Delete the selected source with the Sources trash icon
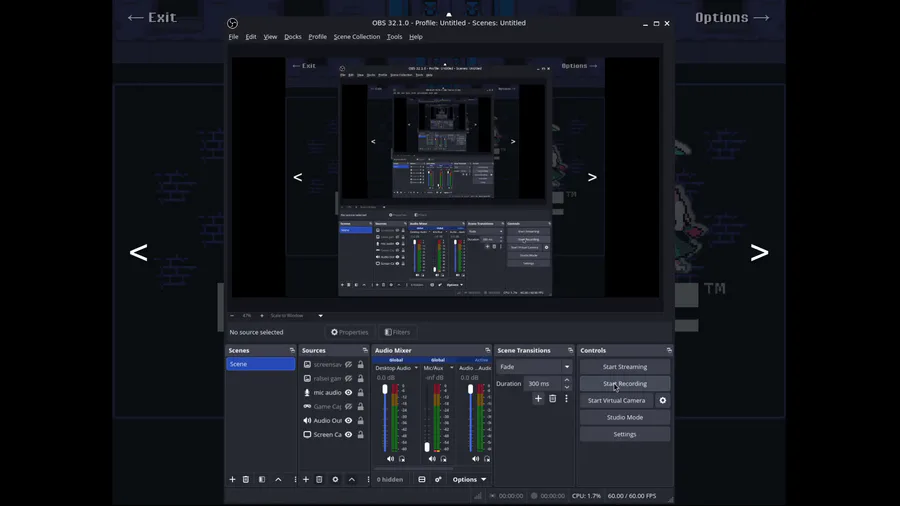The height and width of the screenshot is (506, 900). coord(319,479)
